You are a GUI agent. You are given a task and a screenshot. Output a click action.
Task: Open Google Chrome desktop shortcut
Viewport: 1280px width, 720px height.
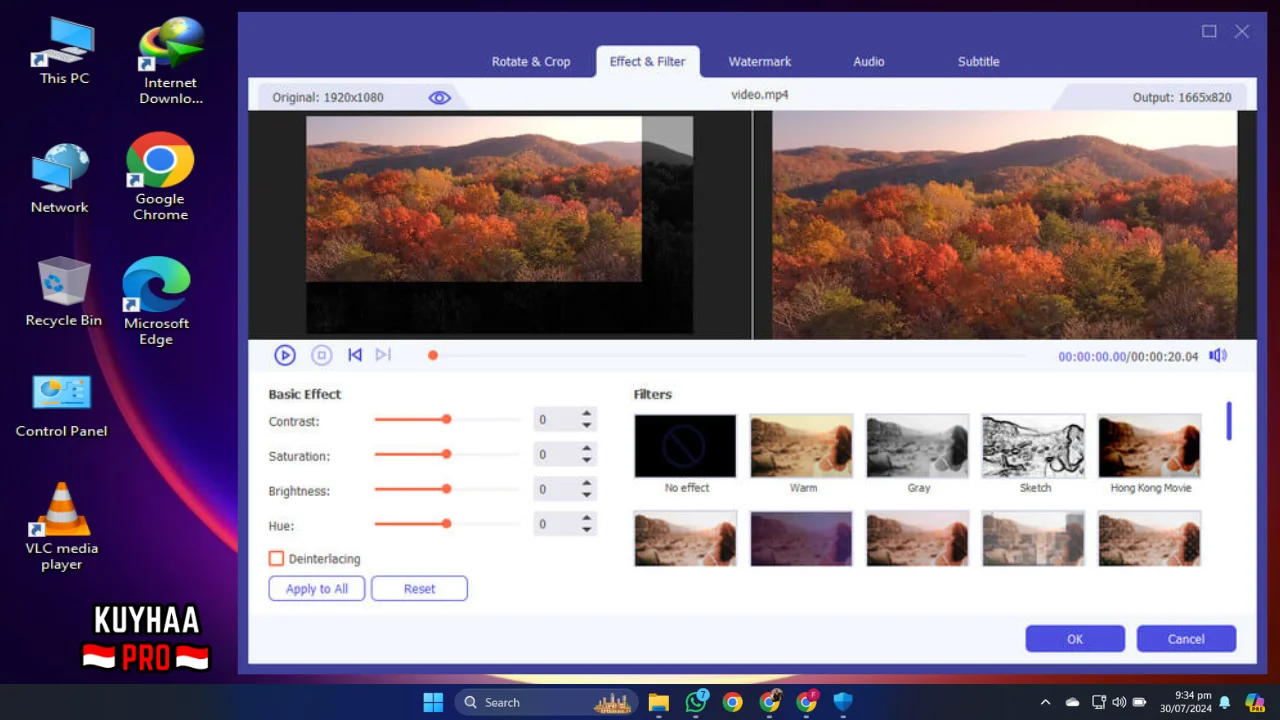[160, 177]
